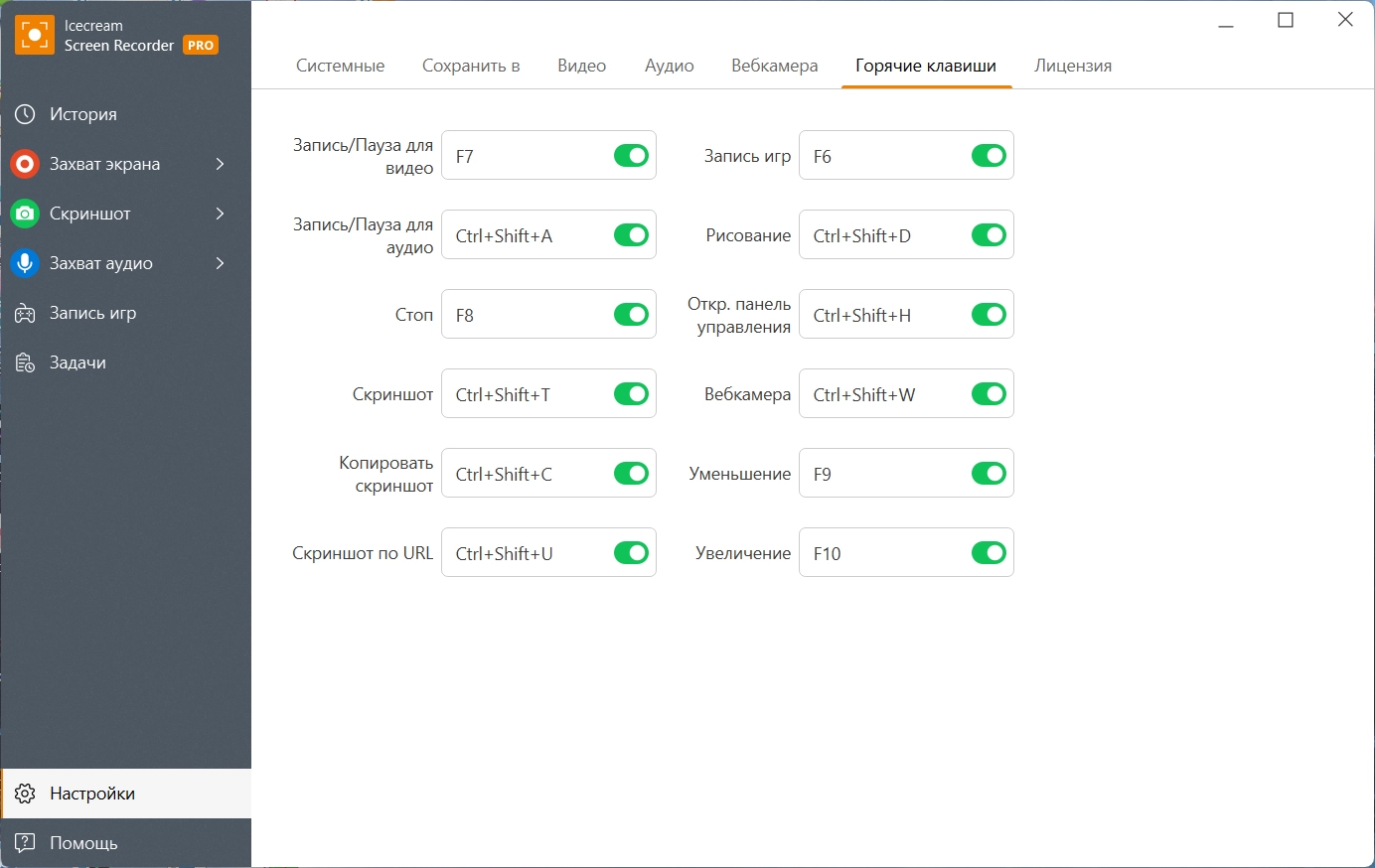Click the Помощь question mark icon

click(x=25, y=843)
